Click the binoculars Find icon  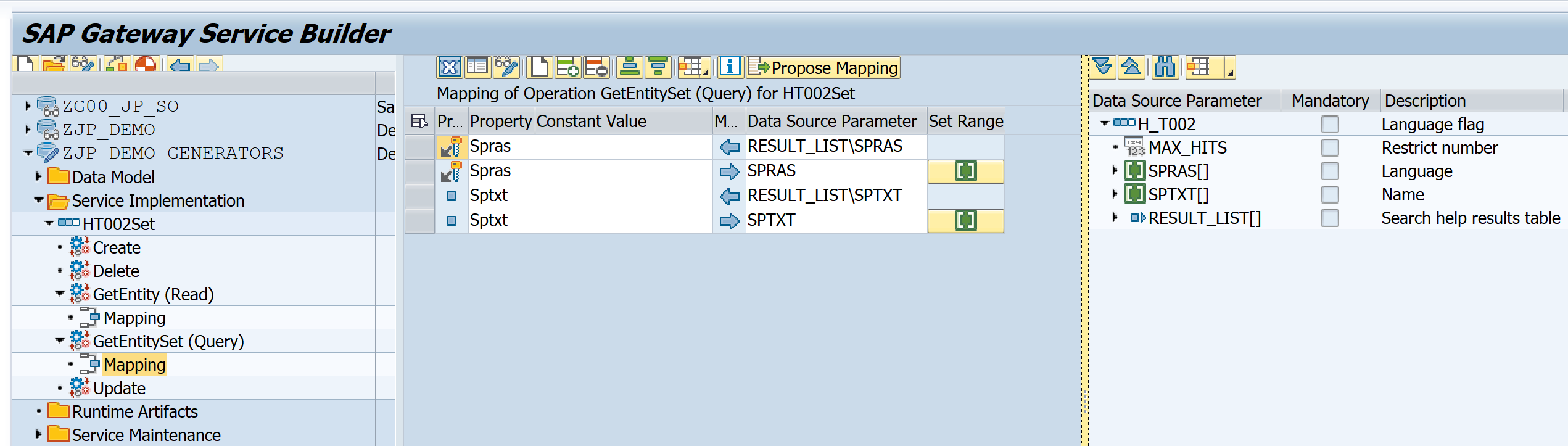pyautogui.click(x=1165, y=67)
